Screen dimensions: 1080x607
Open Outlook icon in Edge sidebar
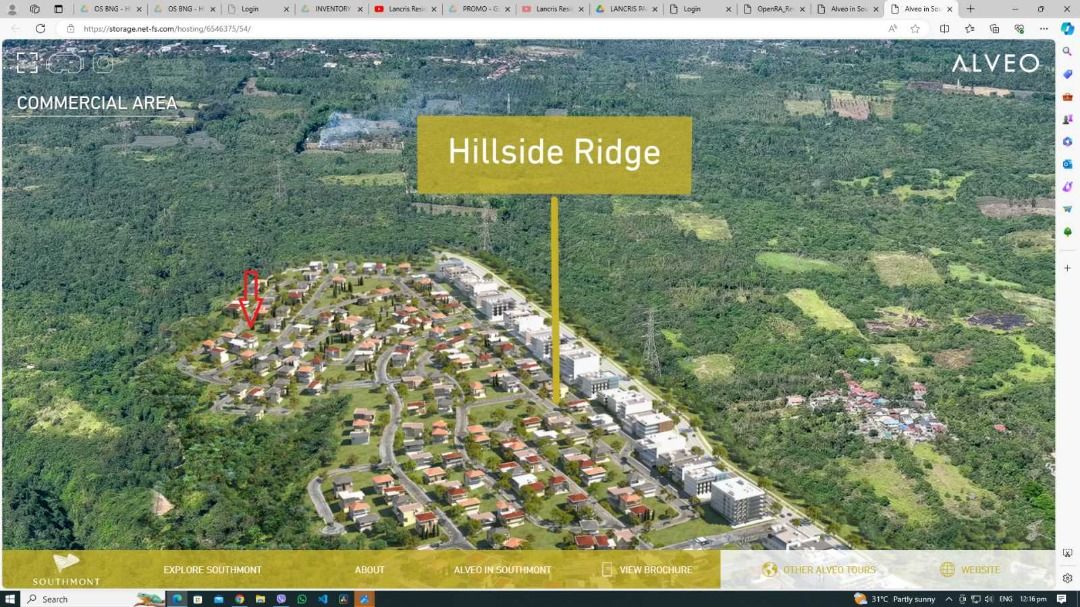[1068, 164]
